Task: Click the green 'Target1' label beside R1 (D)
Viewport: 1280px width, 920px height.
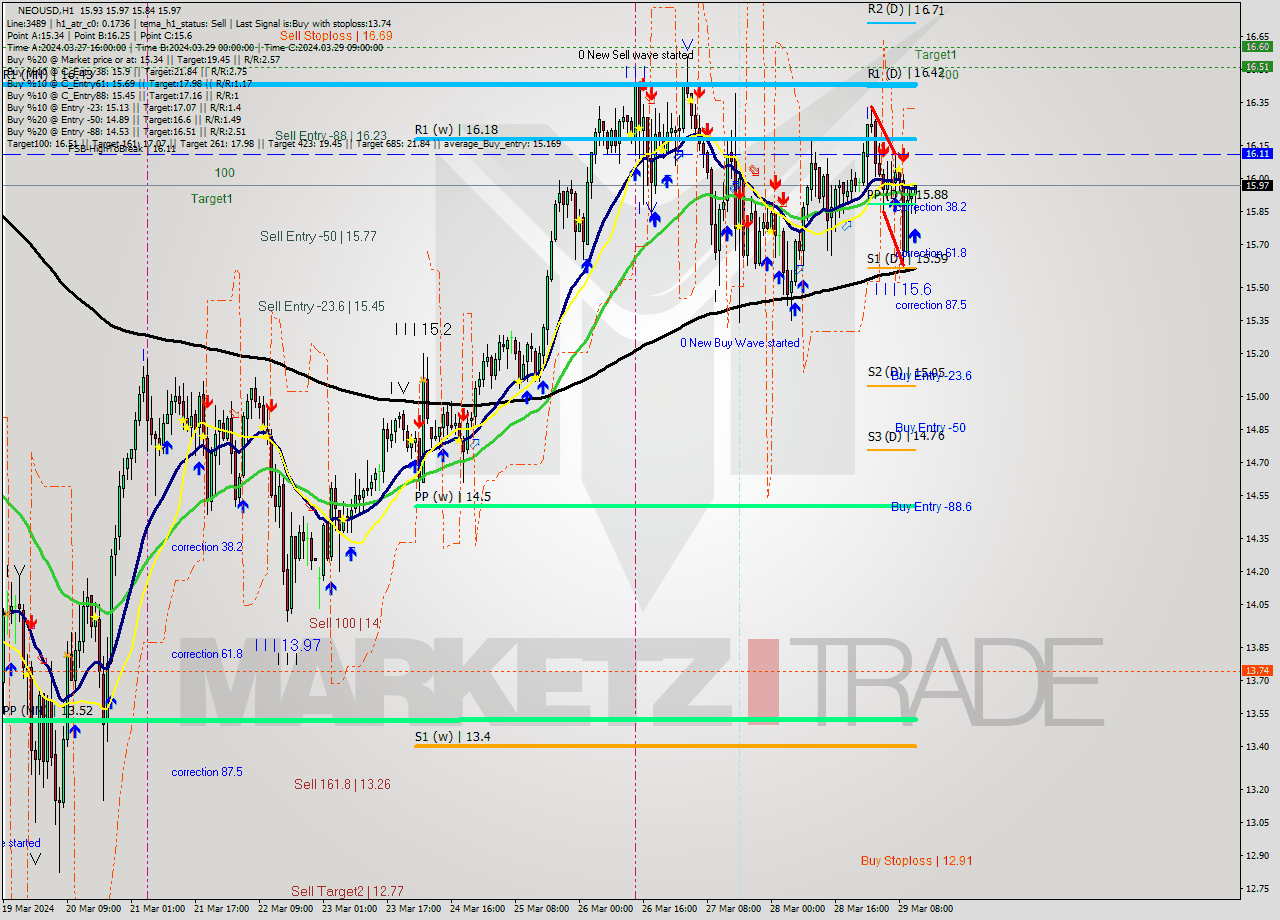Action: point(936,55)
